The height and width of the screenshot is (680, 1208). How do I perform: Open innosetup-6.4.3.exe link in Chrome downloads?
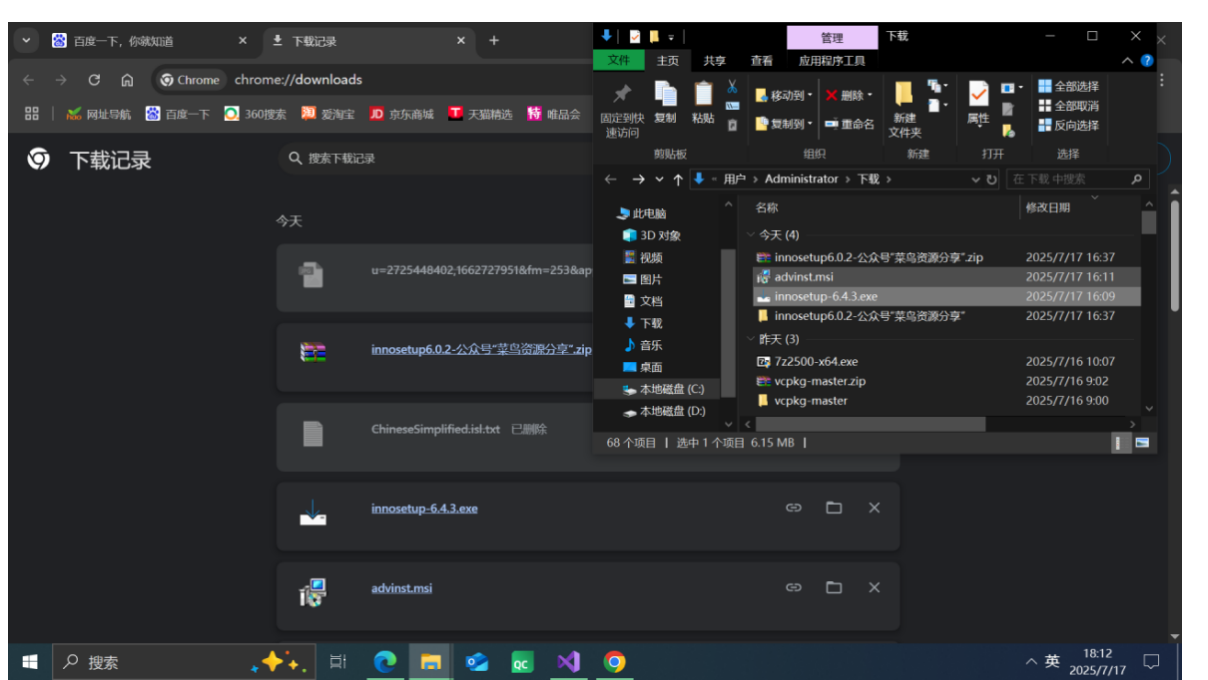pyautogui.click(x=424, y=509)
